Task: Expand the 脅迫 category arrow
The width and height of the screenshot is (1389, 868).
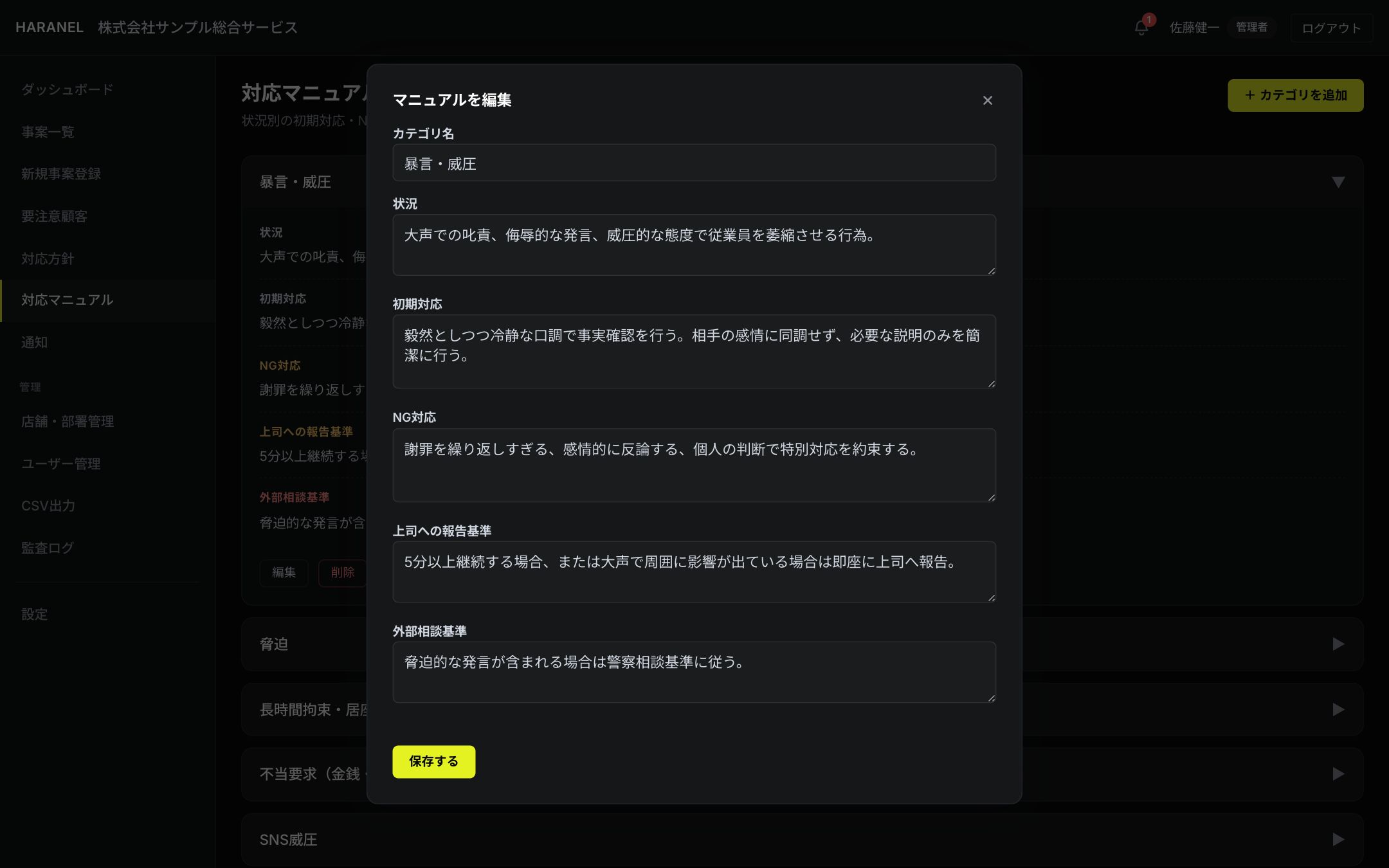Action: [x=1338, y=644]
